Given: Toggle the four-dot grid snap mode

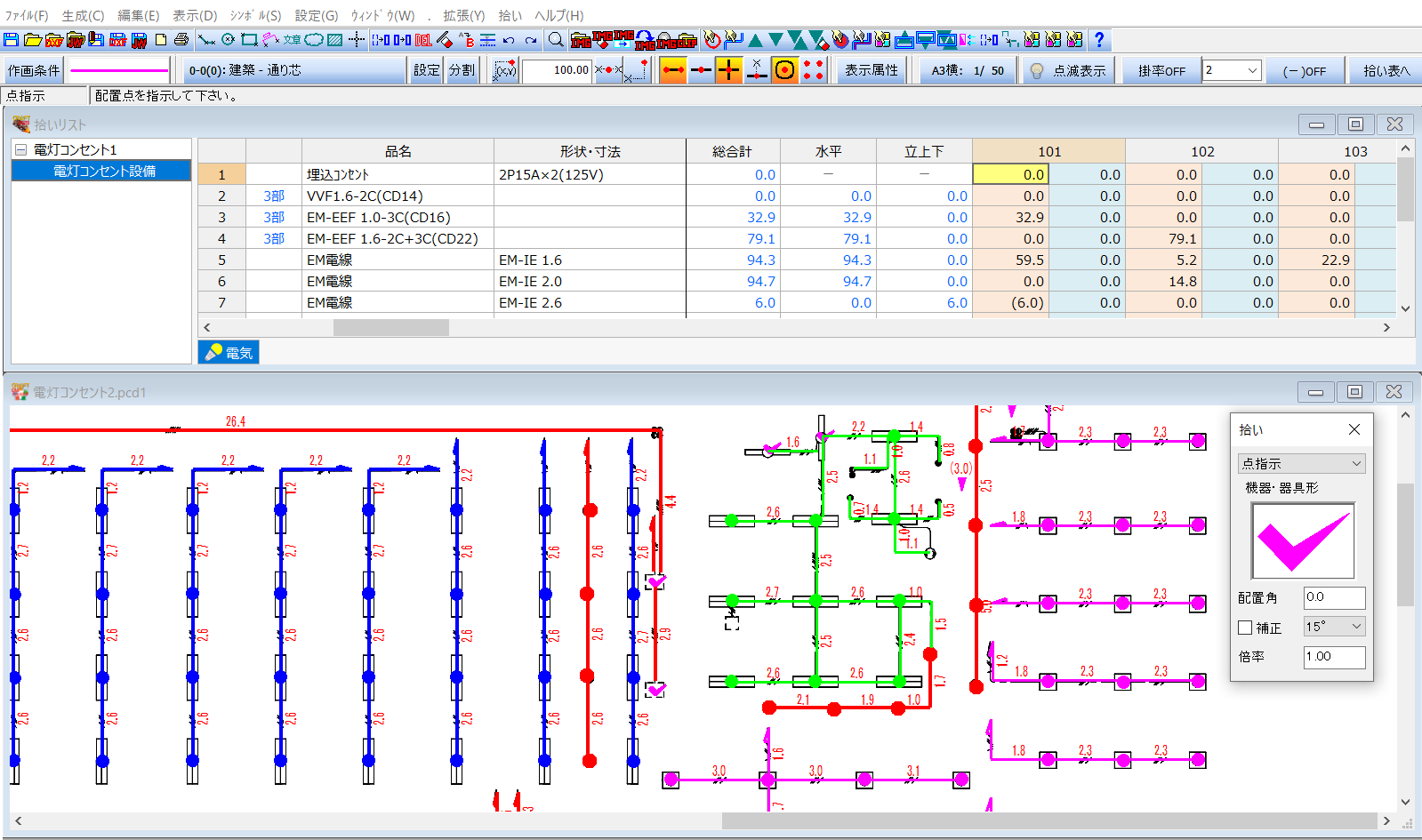Looking at the screenshot, I should [813, 70].
